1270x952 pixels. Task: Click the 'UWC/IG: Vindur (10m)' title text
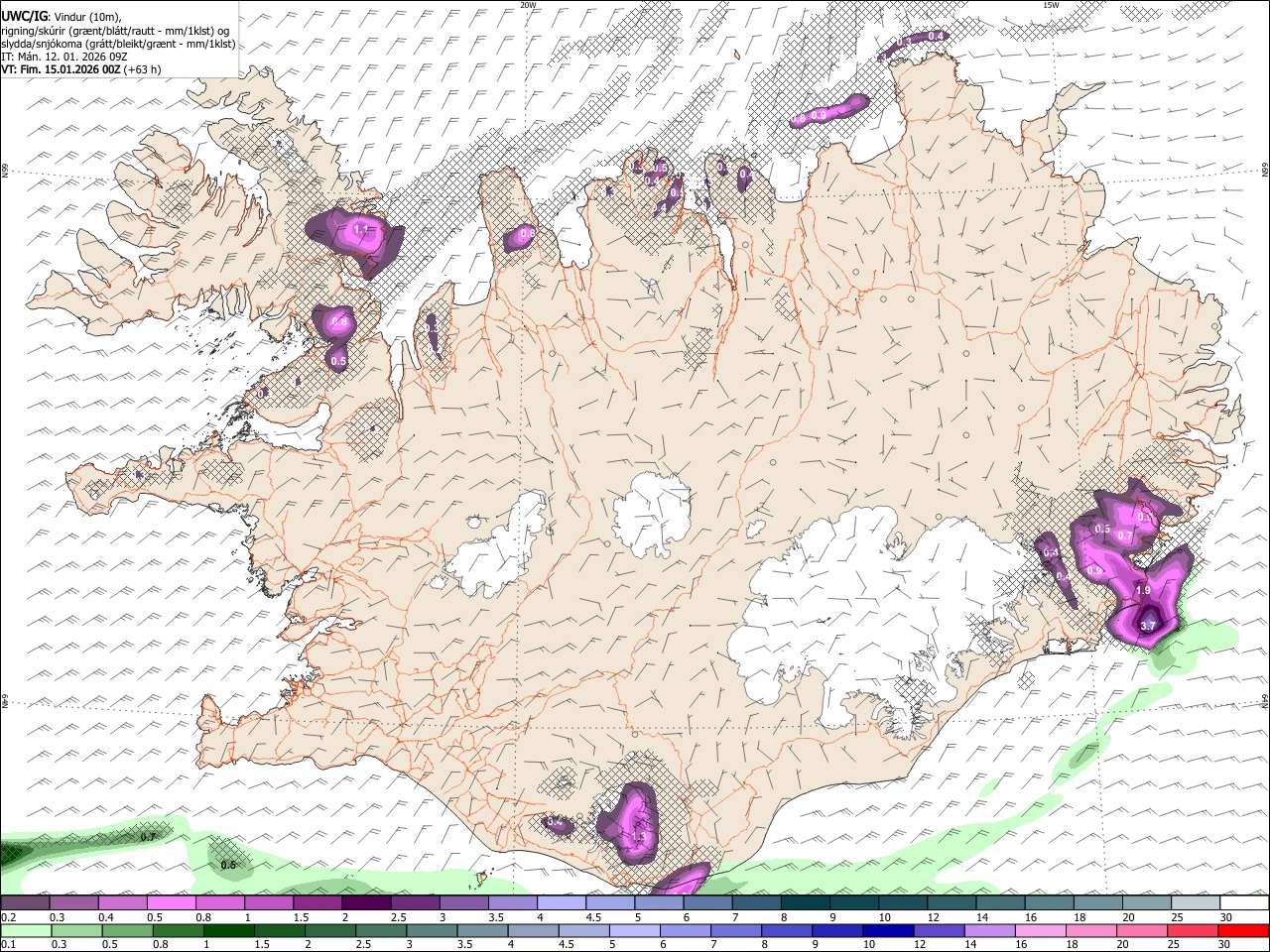pos(61,16)
